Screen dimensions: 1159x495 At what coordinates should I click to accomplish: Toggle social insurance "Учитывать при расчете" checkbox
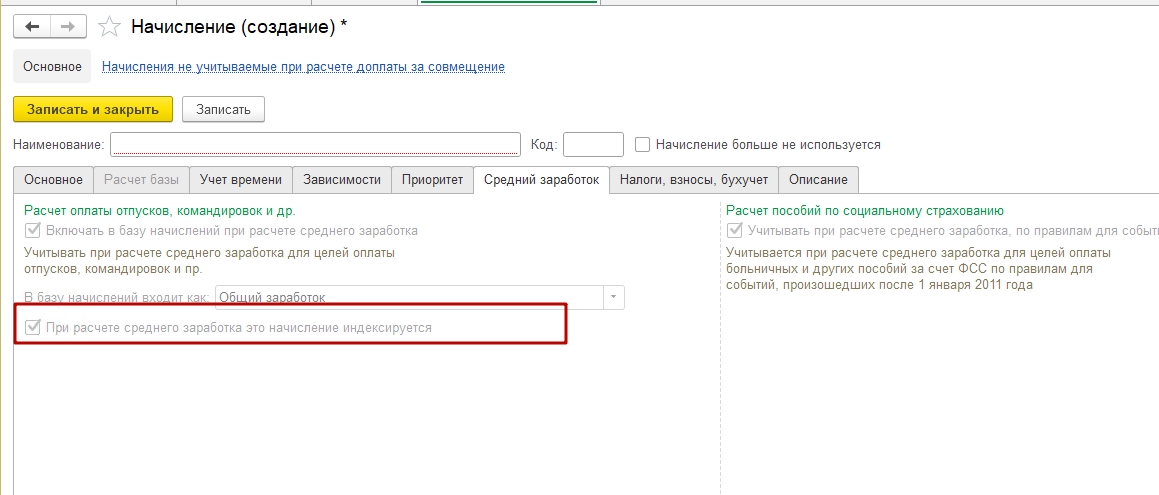tap(735, 231)
